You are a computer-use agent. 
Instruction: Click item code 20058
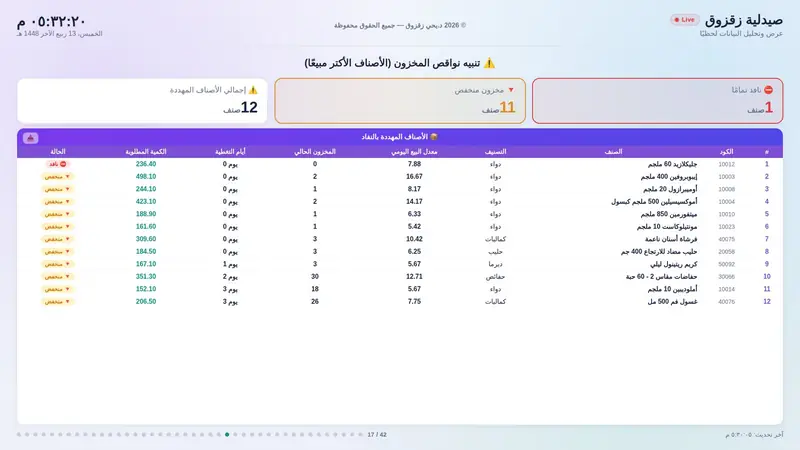(x=727, y=252)
